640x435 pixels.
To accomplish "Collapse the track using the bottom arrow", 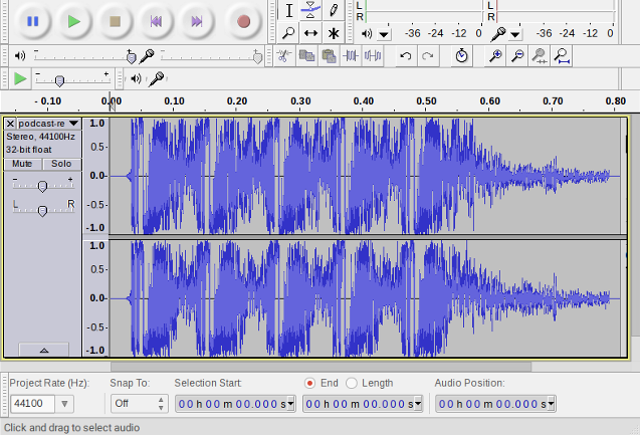I will (42, 350).
